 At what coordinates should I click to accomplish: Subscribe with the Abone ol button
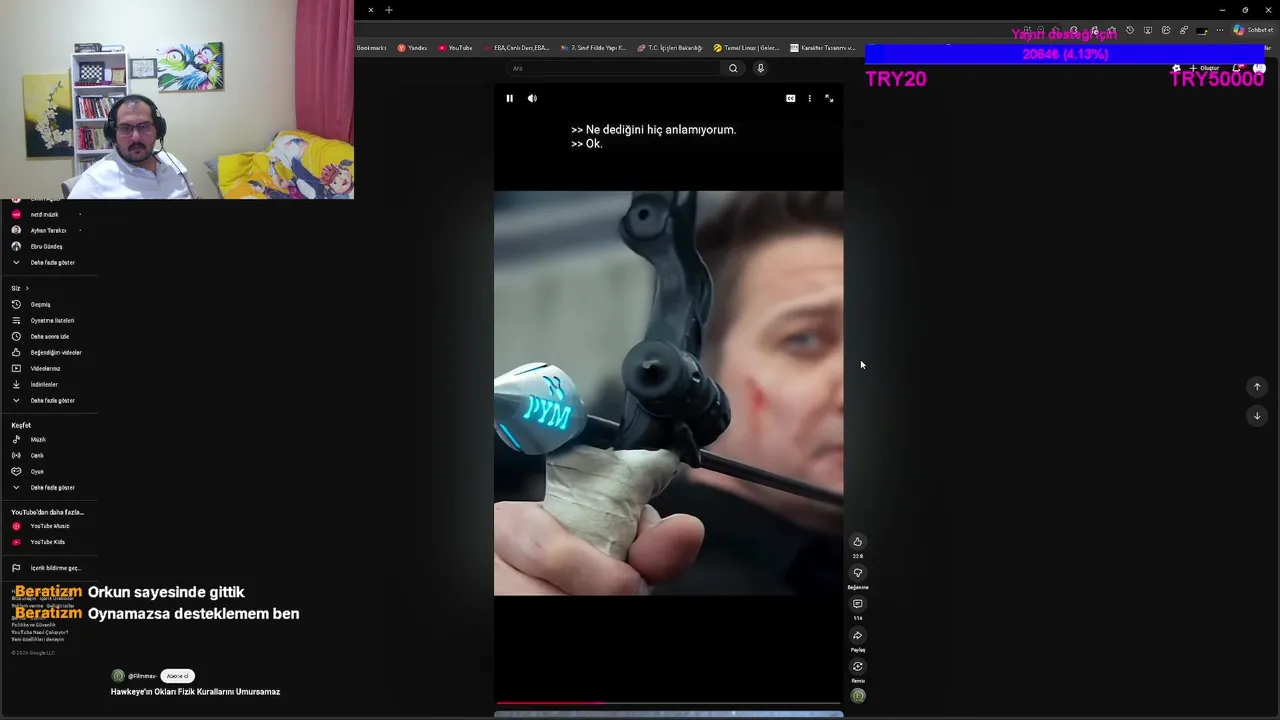pos(177,676)
